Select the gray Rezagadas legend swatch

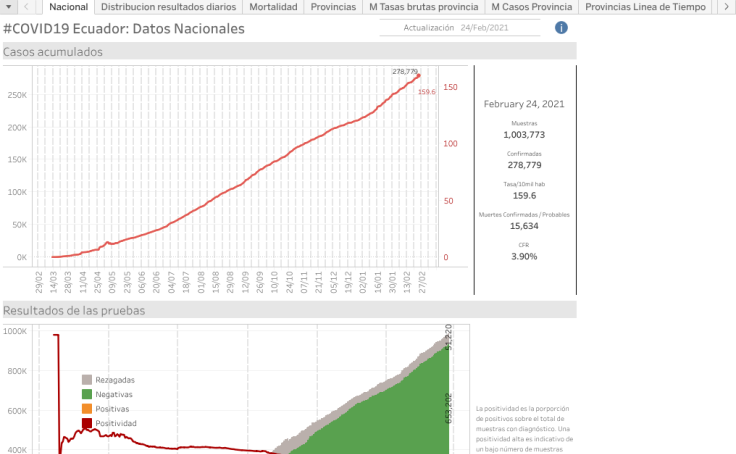(87, 380)
